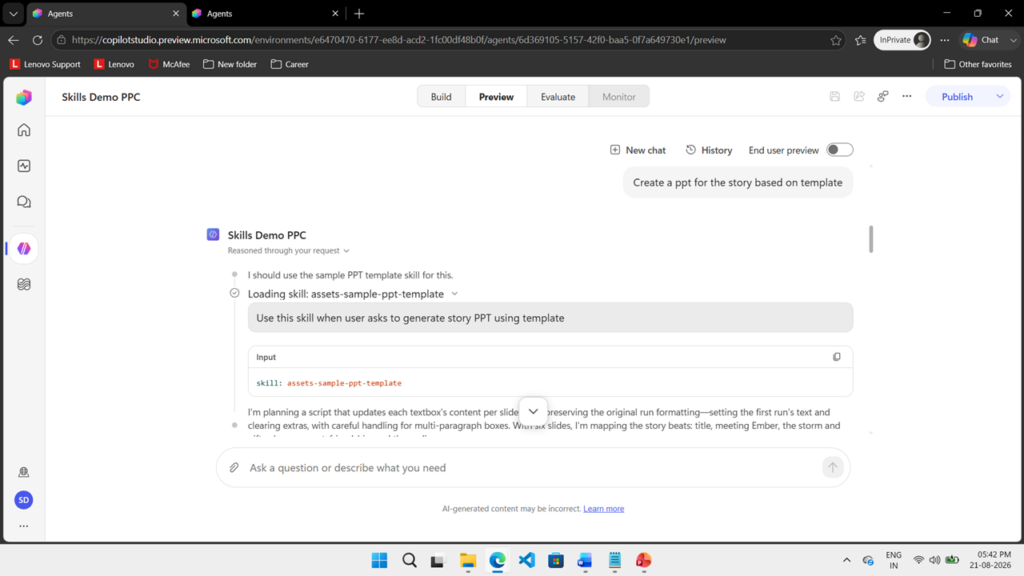Switch to the Build tab
This screenshot has width=1024, height=576.
click(441, 97)
